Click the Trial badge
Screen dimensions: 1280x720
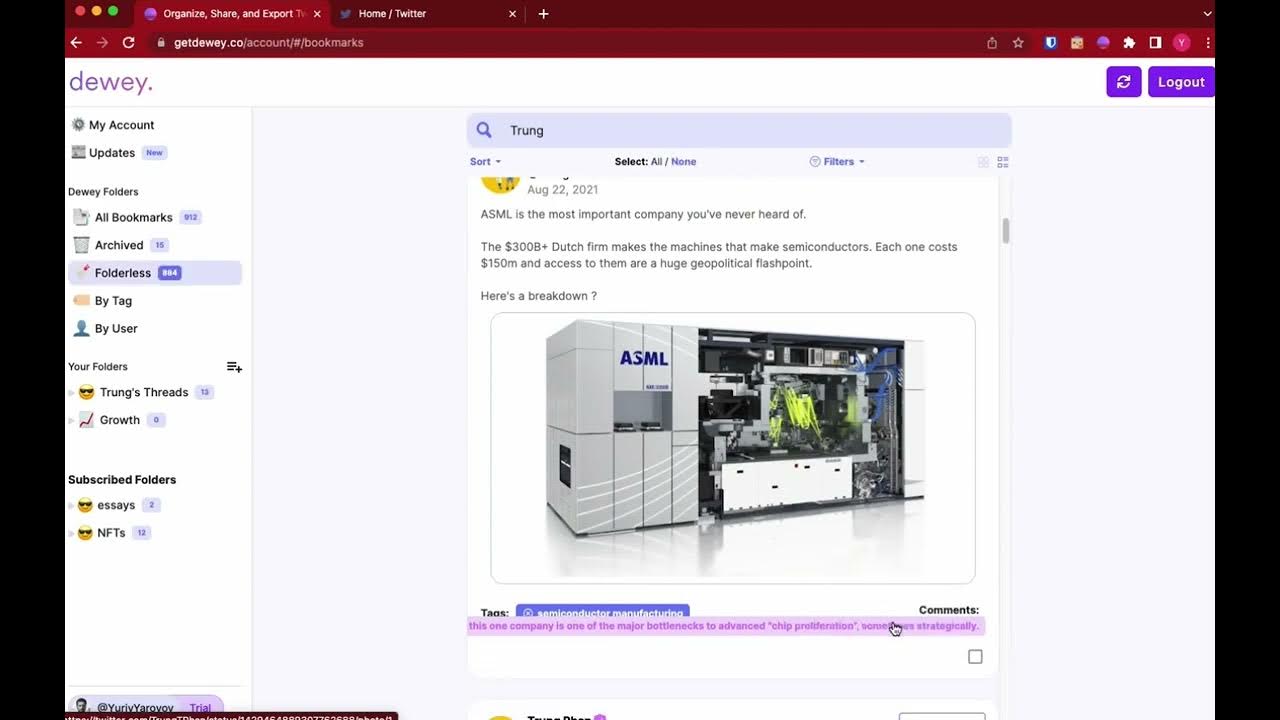tap(200, 708)
